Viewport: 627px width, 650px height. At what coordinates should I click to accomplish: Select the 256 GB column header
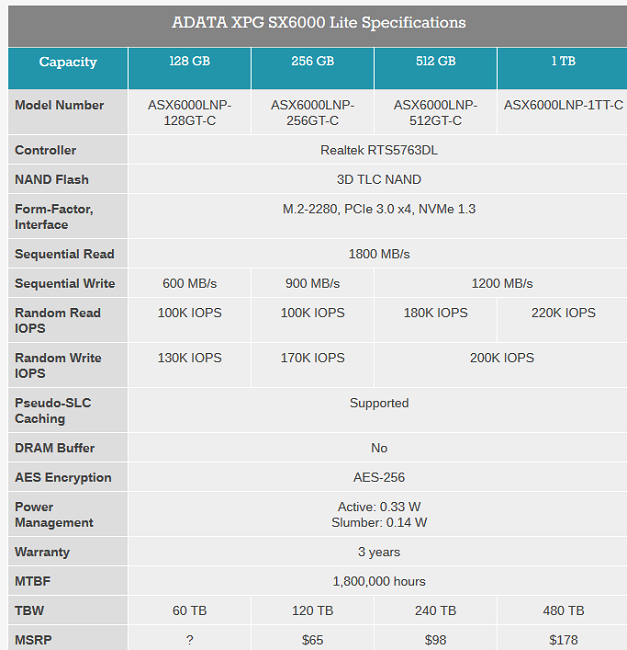(x=312, y=61)
